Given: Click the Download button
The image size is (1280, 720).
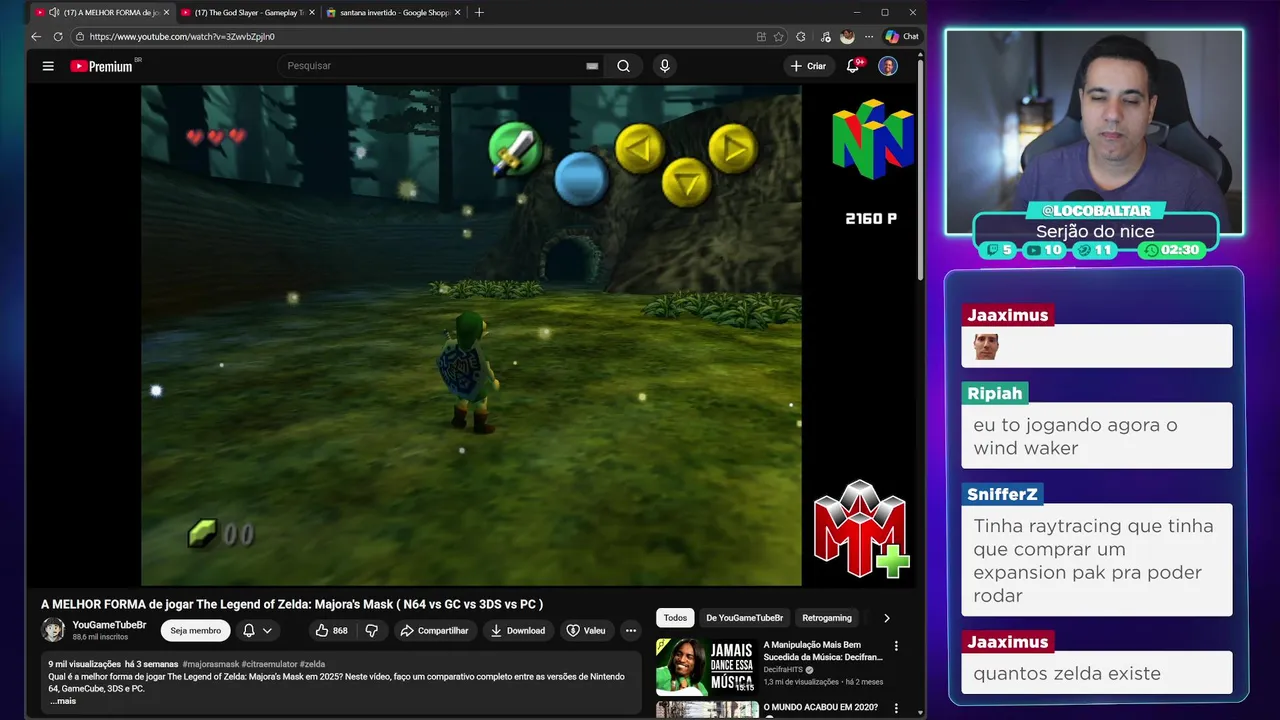Looking at the screenshot, I should click(x=518, y=631).
